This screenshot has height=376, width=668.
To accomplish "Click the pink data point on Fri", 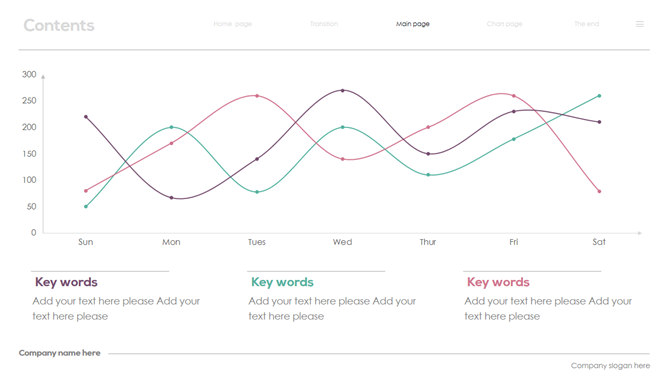I will (x=514, y=96).
